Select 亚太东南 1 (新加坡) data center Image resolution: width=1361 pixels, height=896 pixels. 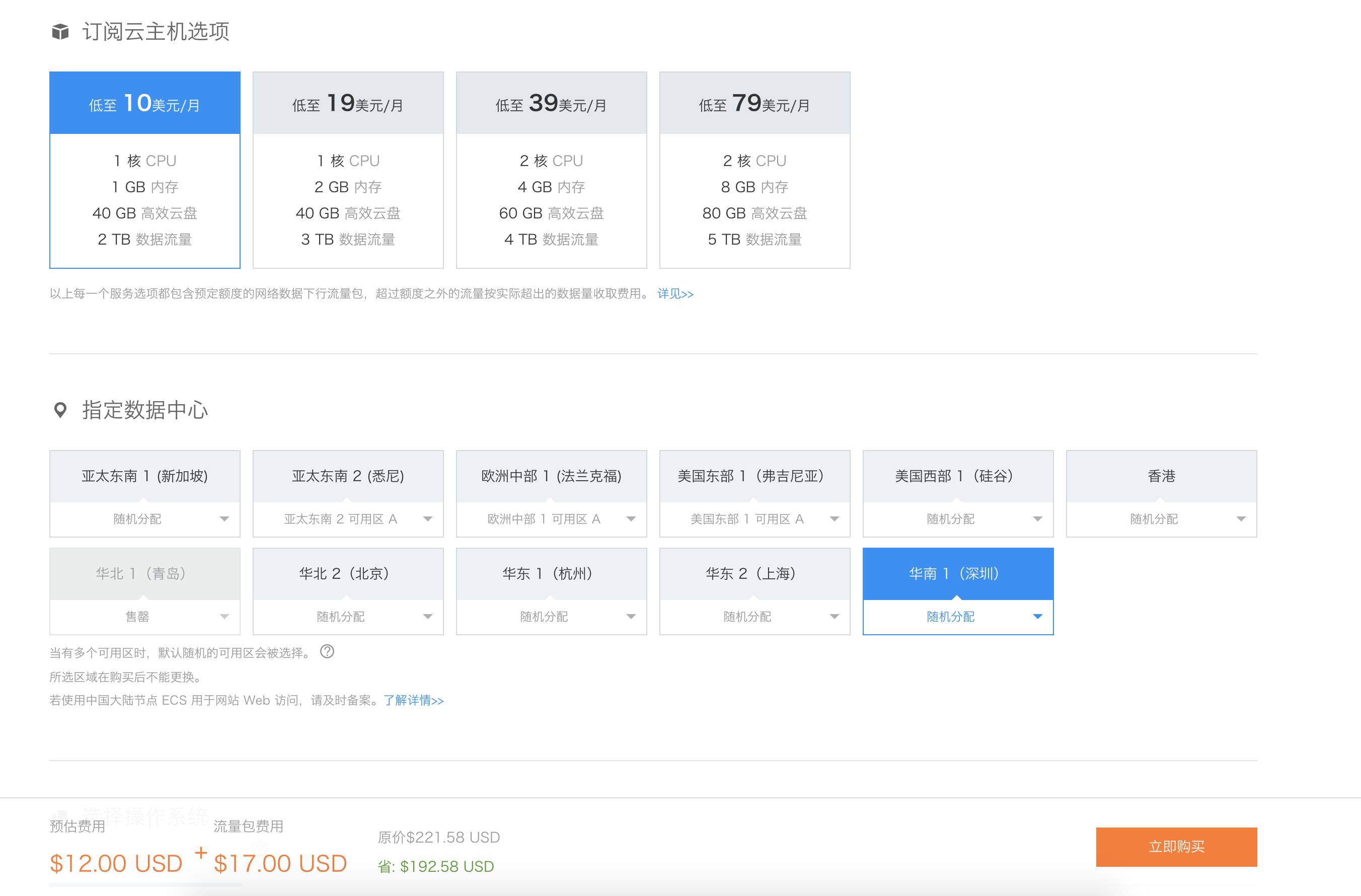pyautogui.click(x=144, y=476)
